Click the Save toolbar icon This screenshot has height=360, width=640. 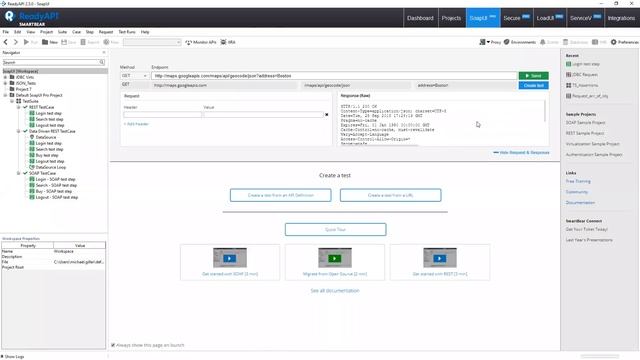[64, 42]
